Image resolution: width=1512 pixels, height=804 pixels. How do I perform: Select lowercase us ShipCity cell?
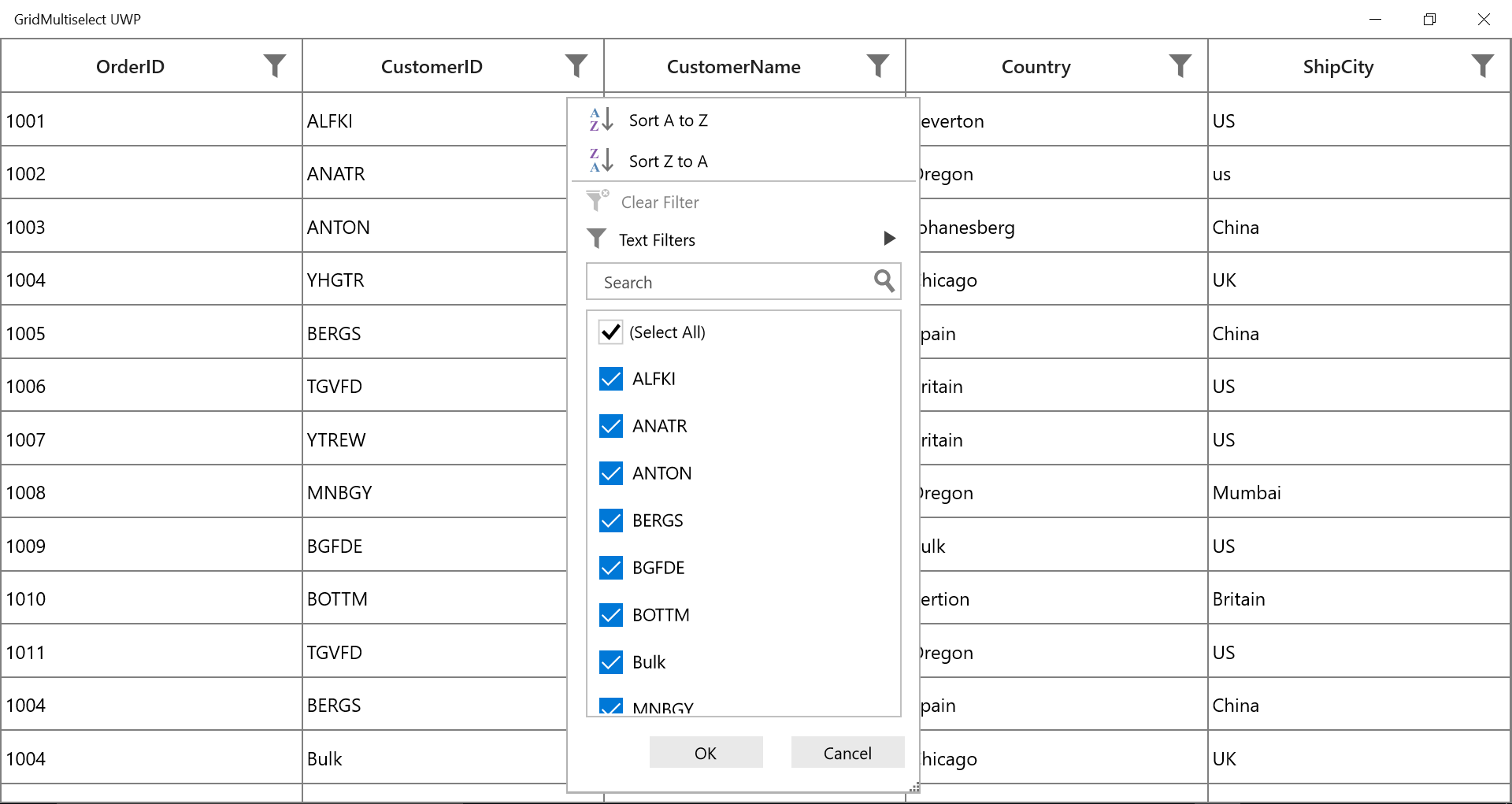pyautogui.click(x=1359, y=173)
